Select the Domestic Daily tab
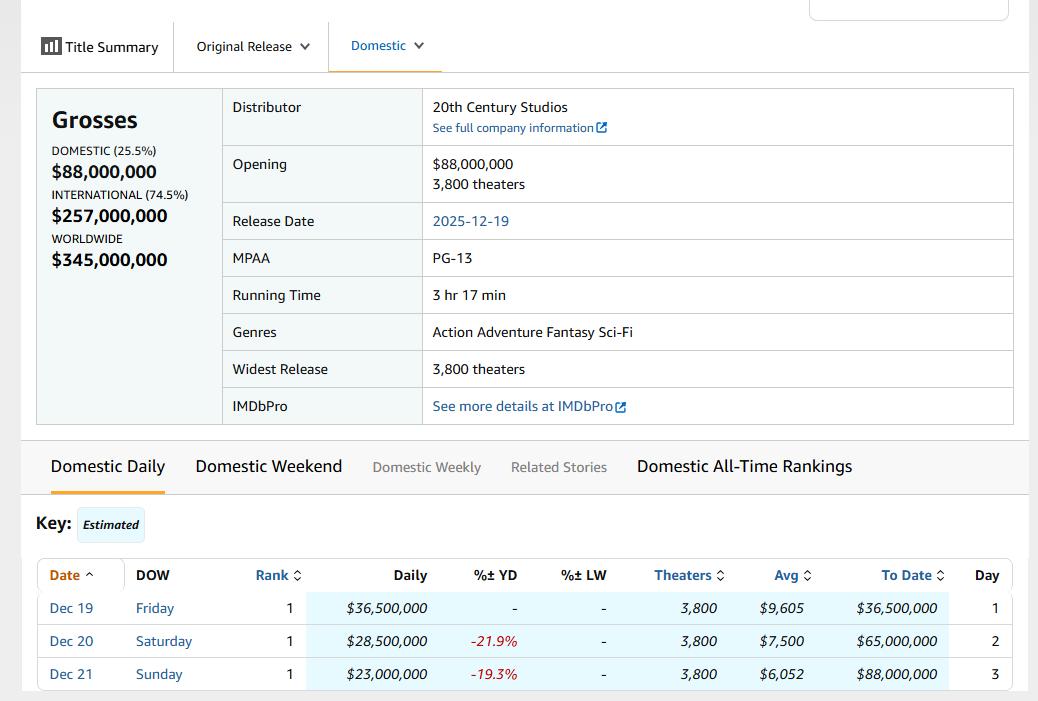This screenshot has height=701, width=1038. 107,466
